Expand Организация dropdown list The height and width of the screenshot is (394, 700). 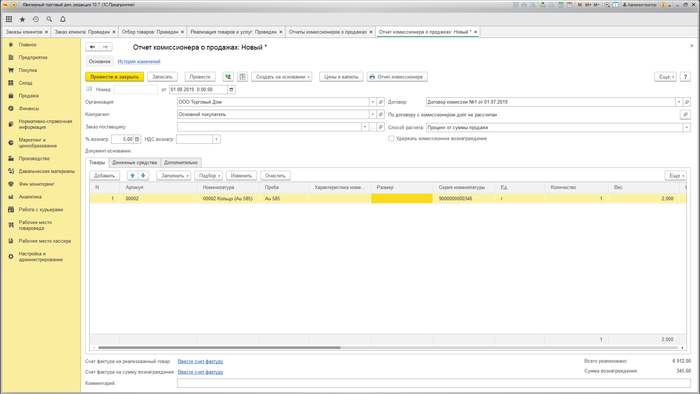(x=372, y=102)
